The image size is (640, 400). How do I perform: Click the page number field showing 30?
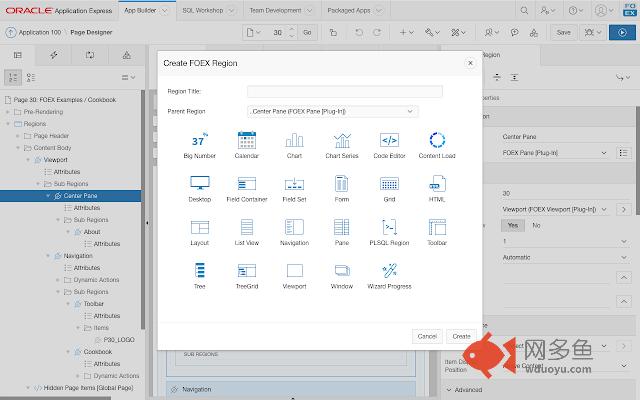[278, 32]
